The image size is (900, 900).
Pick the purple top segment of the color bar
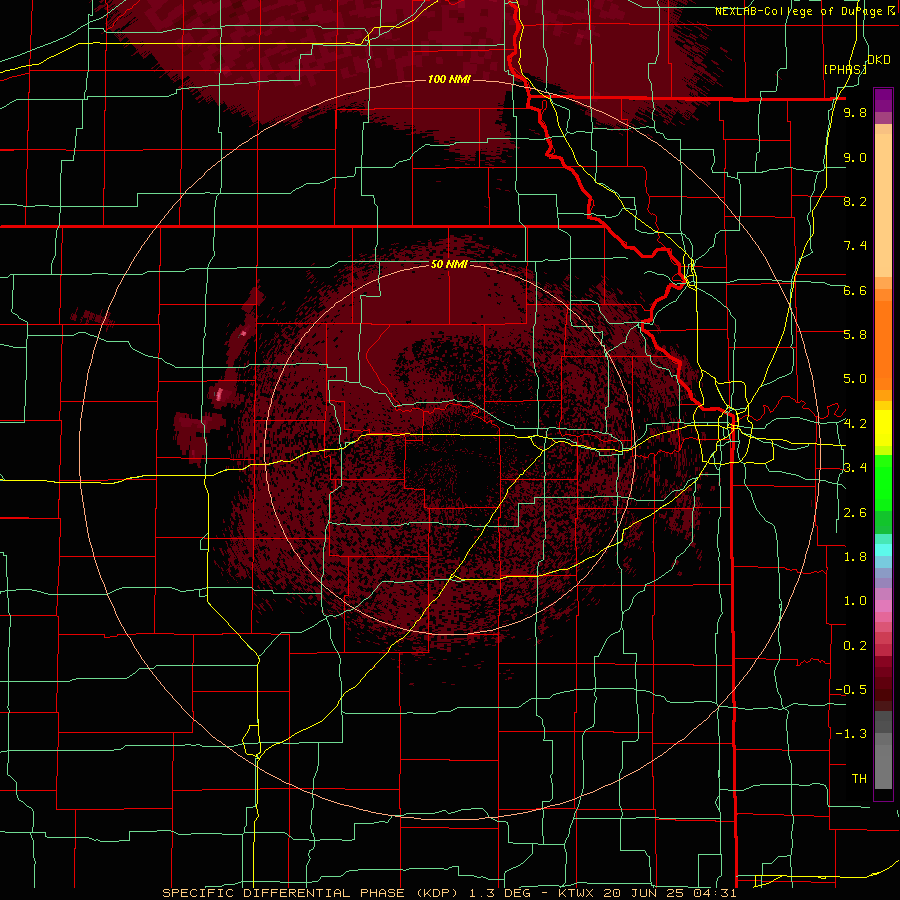point(883,100)
